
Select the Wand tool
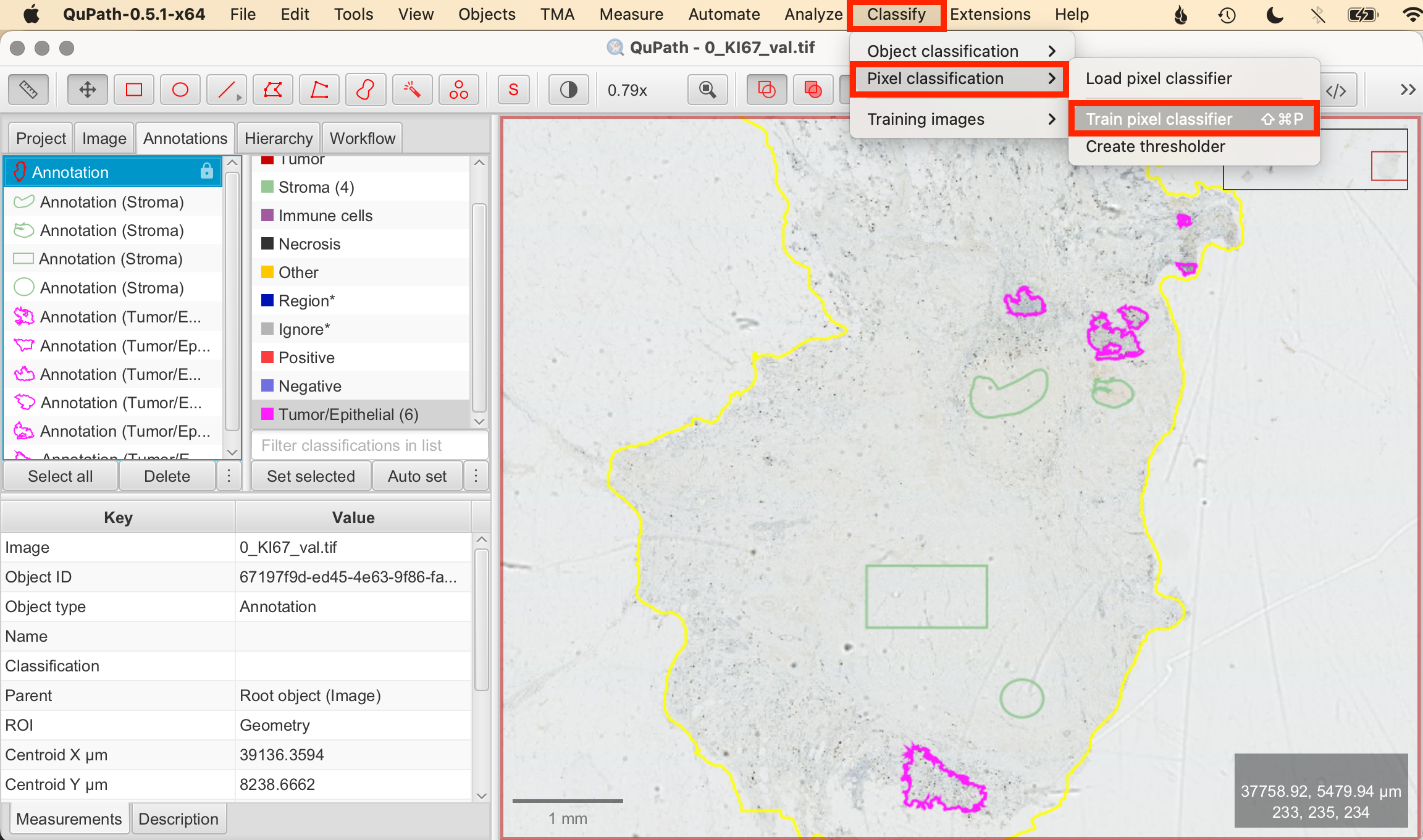411,90
